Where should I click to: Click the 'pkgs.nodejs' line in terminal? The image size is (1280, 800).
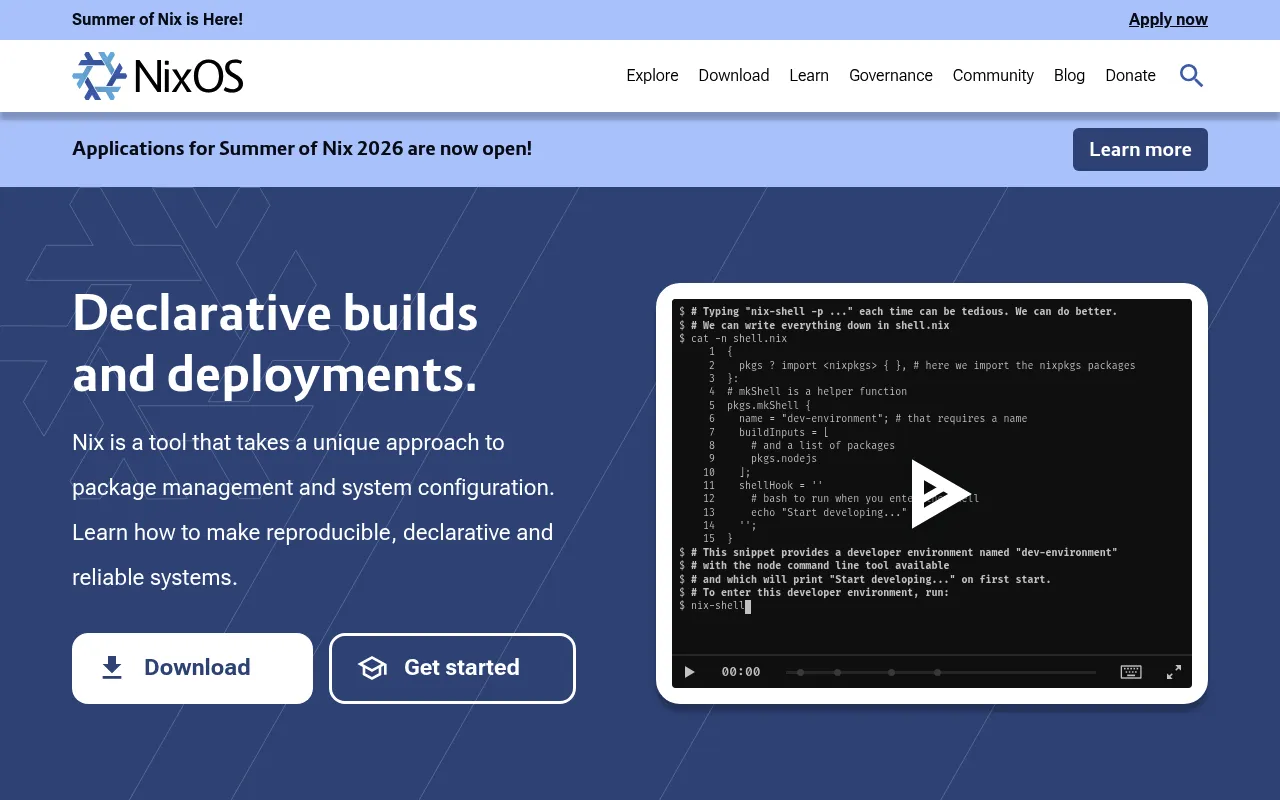(783, 458)
